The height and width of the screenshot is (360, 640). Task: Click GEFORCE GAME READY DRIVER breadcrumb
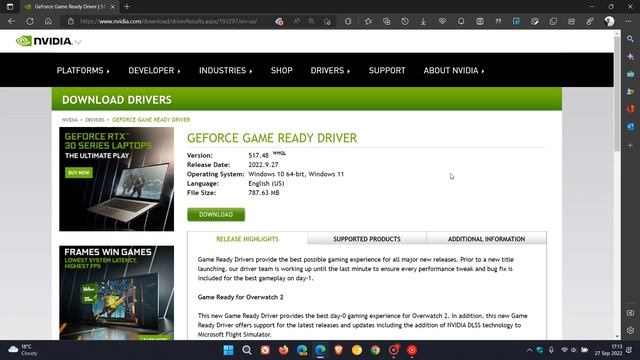[151, 120]
